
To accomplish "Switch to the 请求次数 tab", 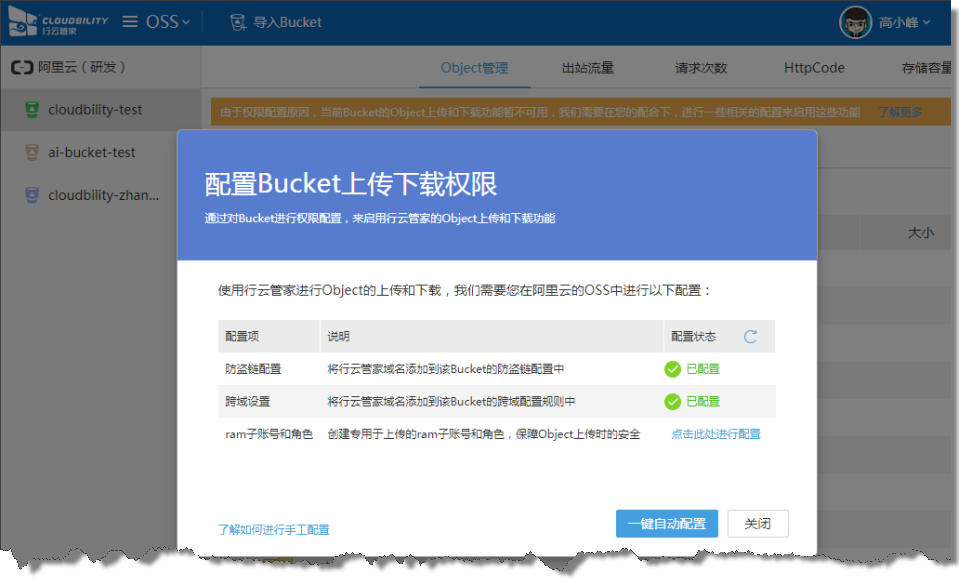I will click(701, 68).
